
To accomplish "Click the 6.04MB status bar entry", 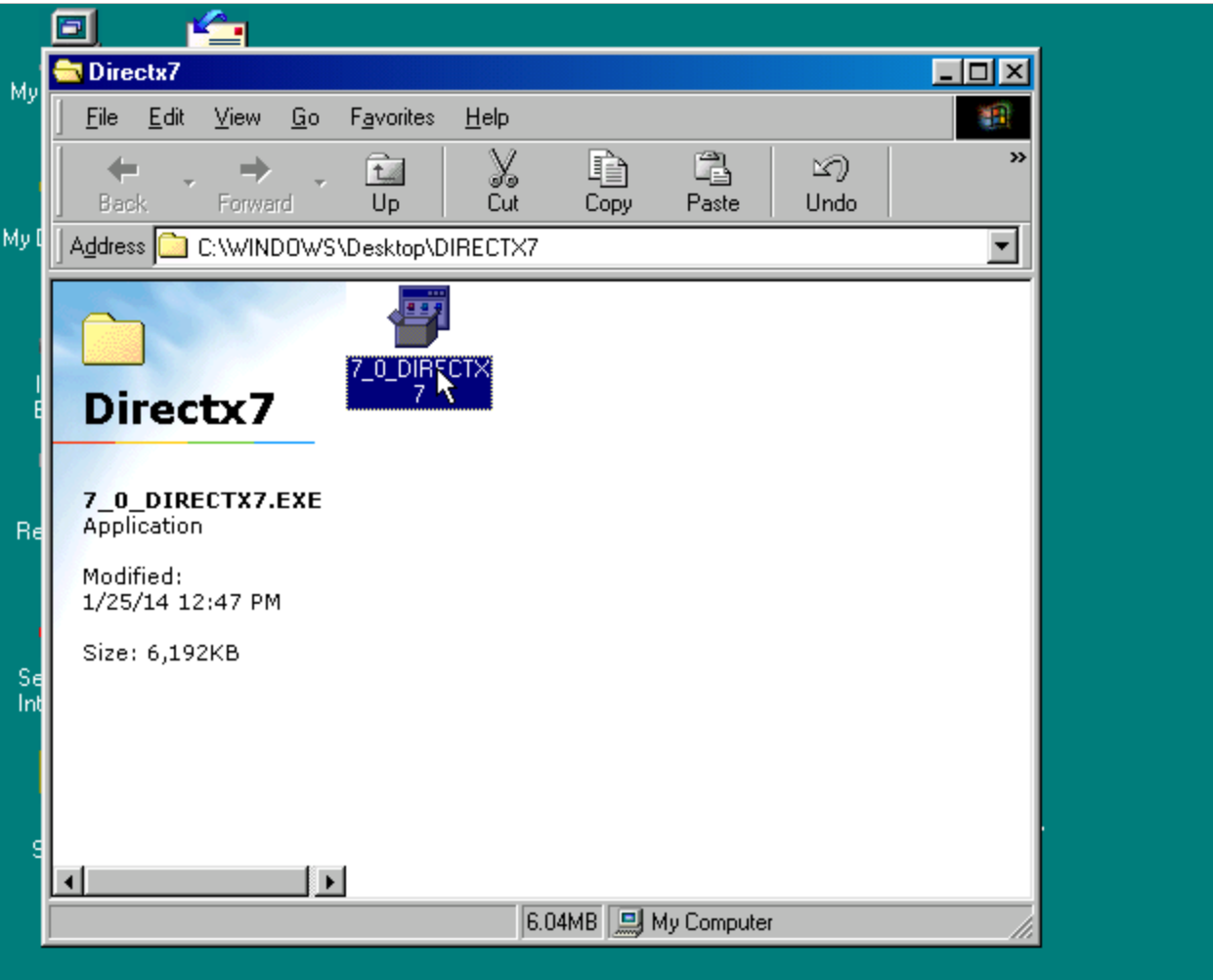I will 561,921.
